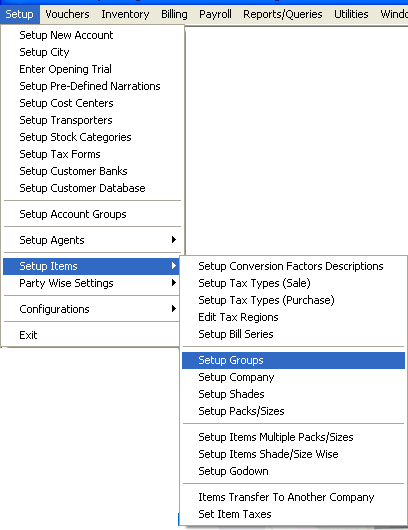The height and width of the screenshot is (530, 408).
Task: Choose Setup Items Shade/Size Wise
Action: 293,454
